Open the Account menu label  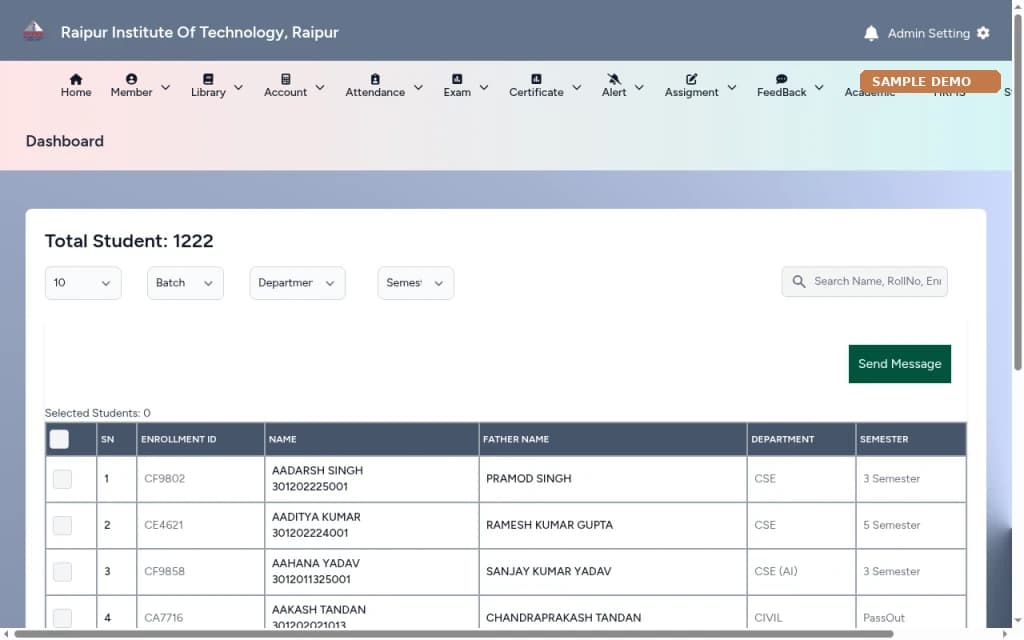[285, 93]
